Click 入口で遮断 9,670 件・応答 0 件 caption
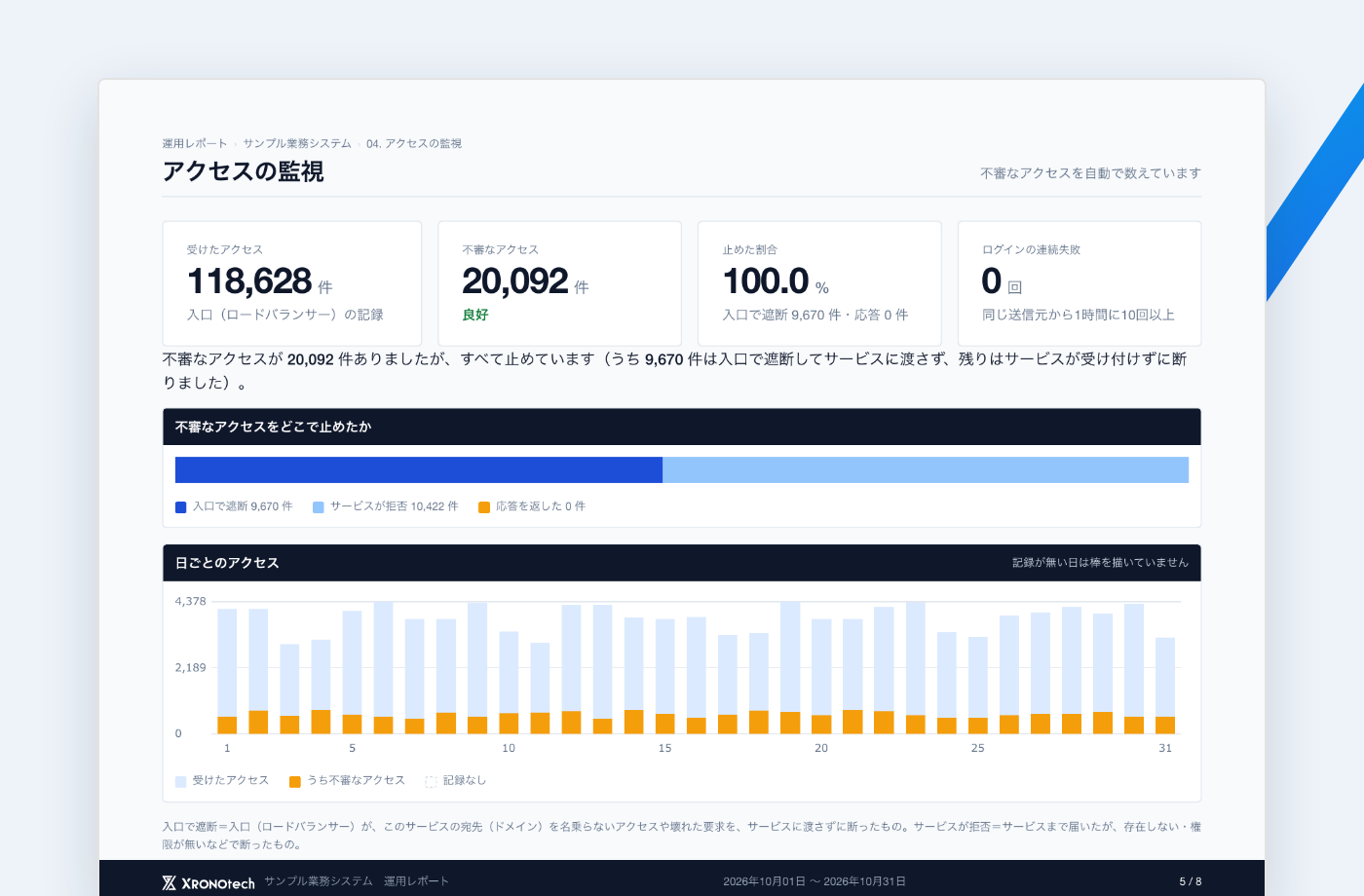The height and width of the screenshot is (896, 1364). click(x=815, y=315)
